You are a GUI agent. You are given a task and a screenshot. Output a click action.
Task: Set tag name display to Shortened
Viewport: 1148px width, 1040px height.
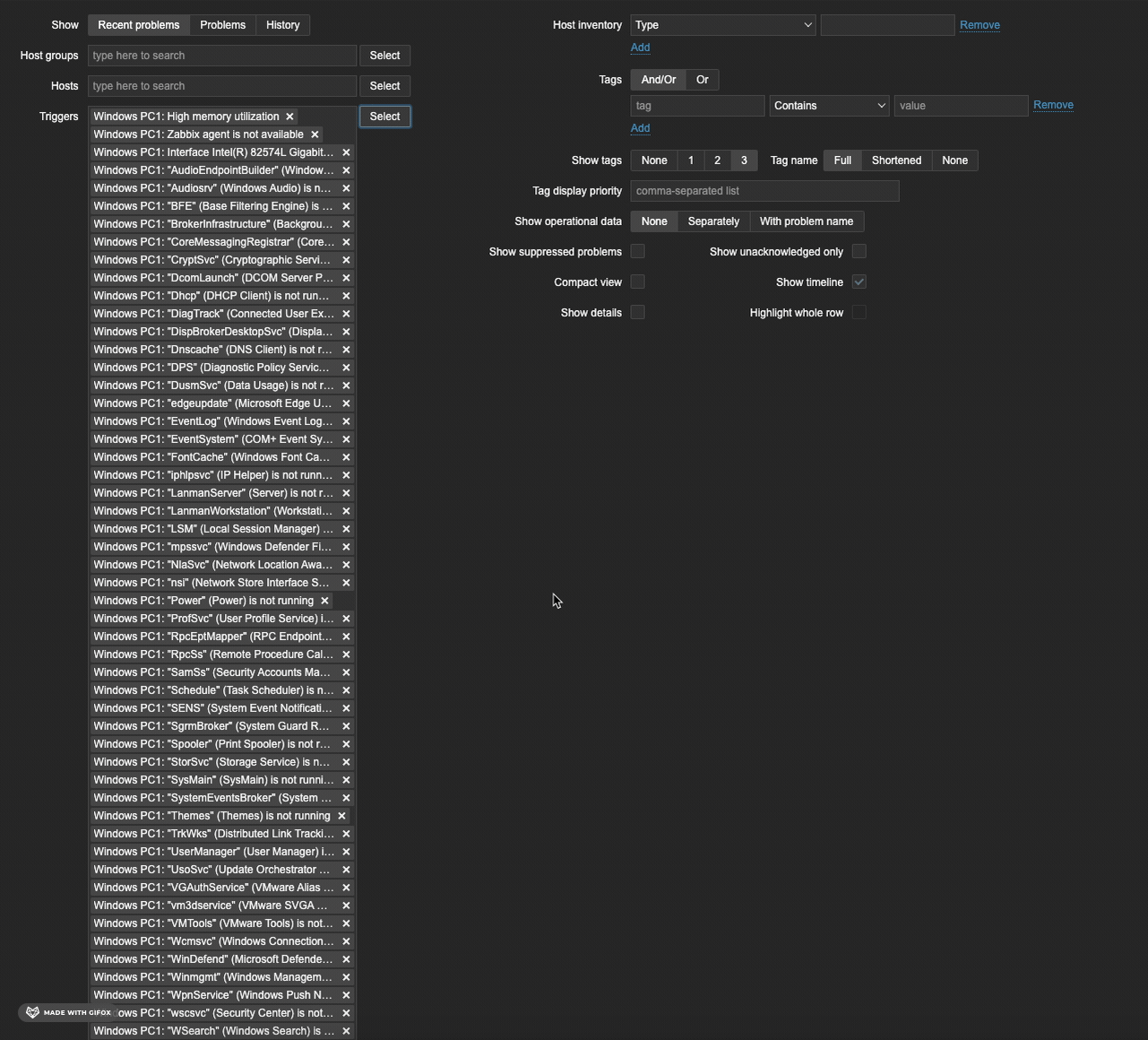pyautogui.click(x=896, y=160)
